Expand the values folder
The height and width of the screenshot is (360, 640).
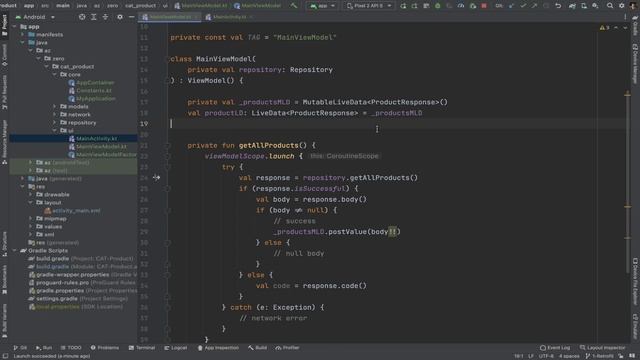31,227
